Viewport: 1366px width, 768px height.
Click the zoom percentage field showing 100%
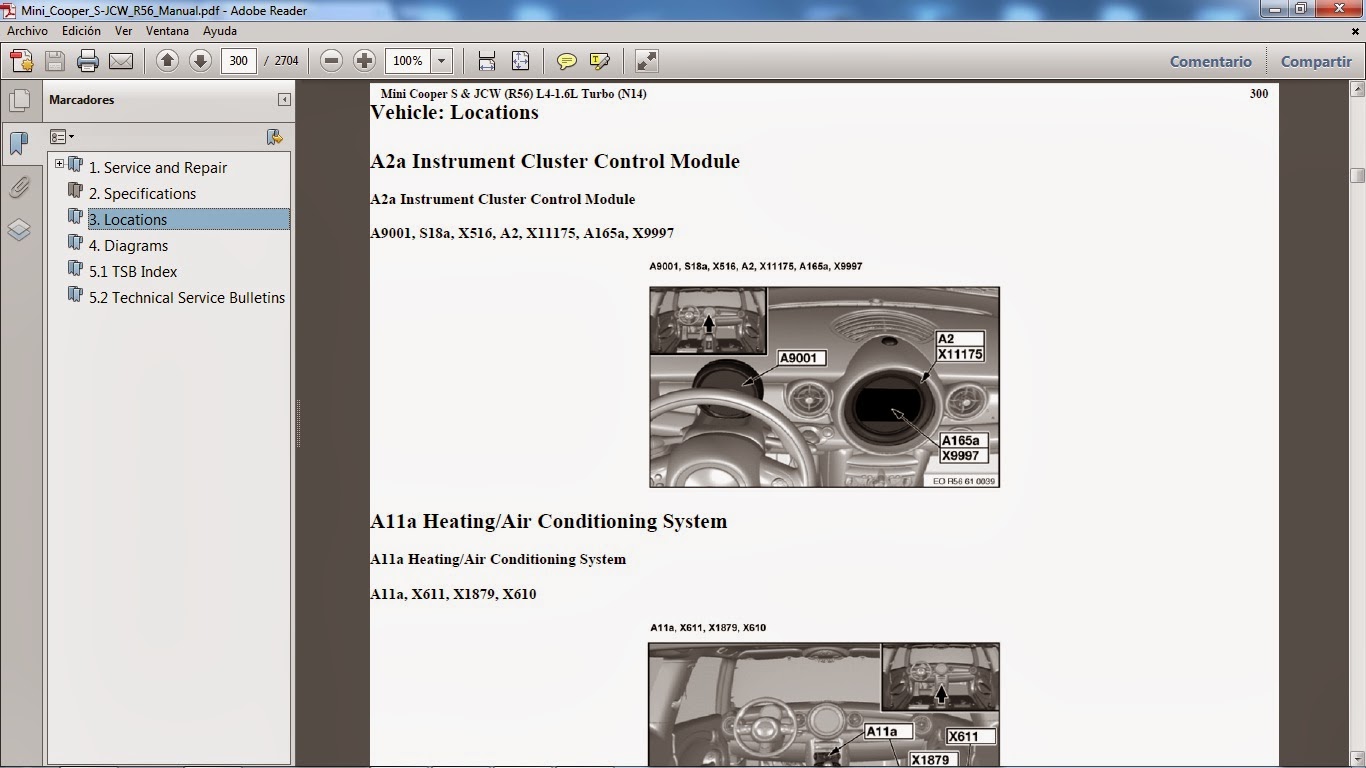[x=410, y=61]
